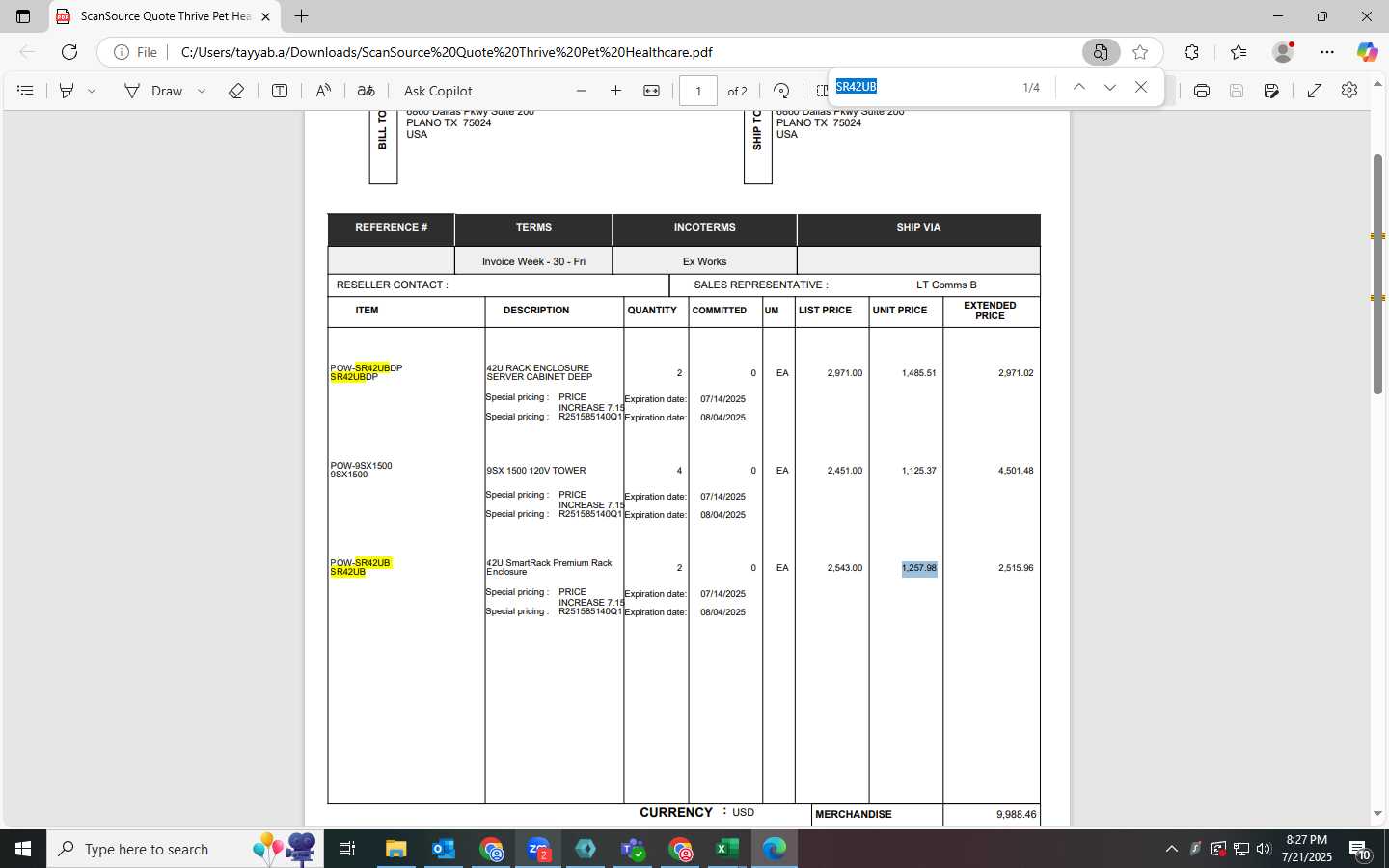Enter full screen PDF mode
1389x868 pixels.
tap(1315, 91)
